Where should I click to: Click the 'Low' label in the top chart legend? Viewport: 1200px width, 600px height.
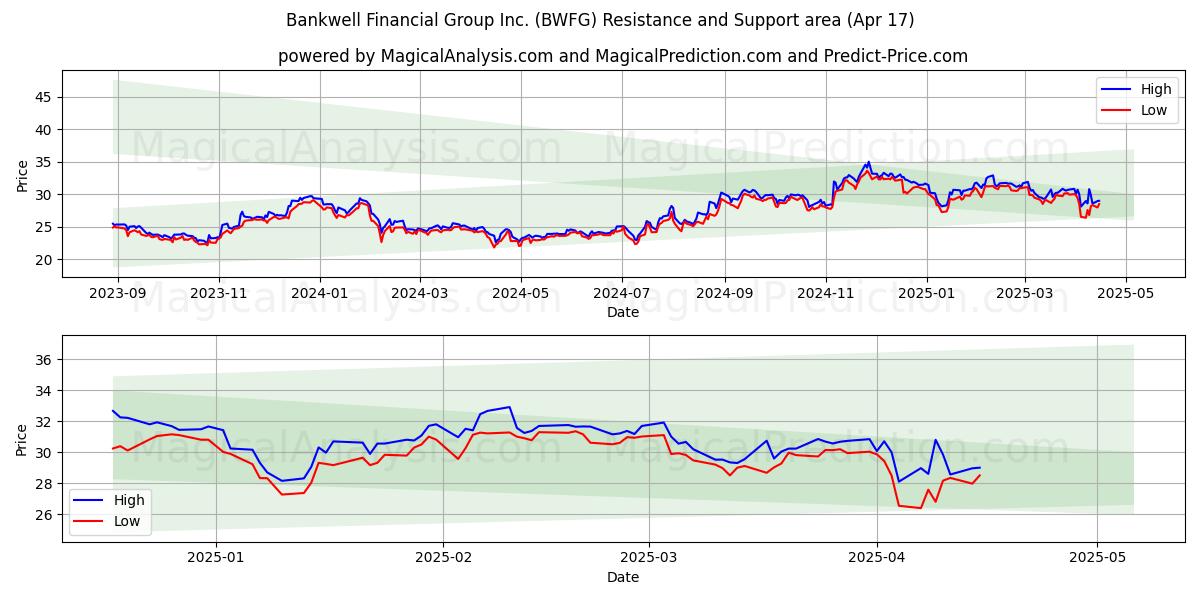(x=1154, y=110)
